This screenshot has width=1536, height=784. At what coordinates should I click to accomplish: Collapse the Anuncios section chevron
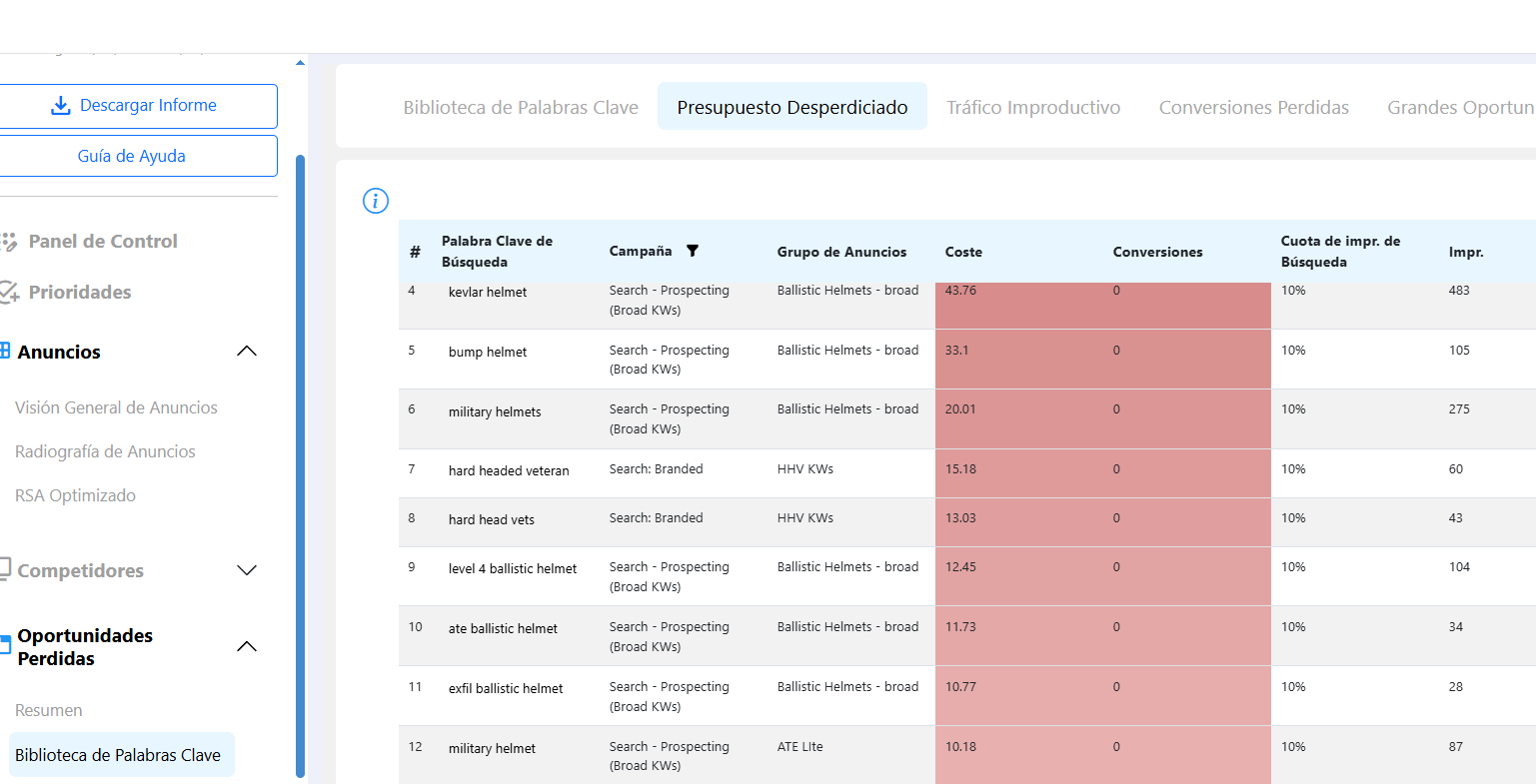tap(247, 352)
